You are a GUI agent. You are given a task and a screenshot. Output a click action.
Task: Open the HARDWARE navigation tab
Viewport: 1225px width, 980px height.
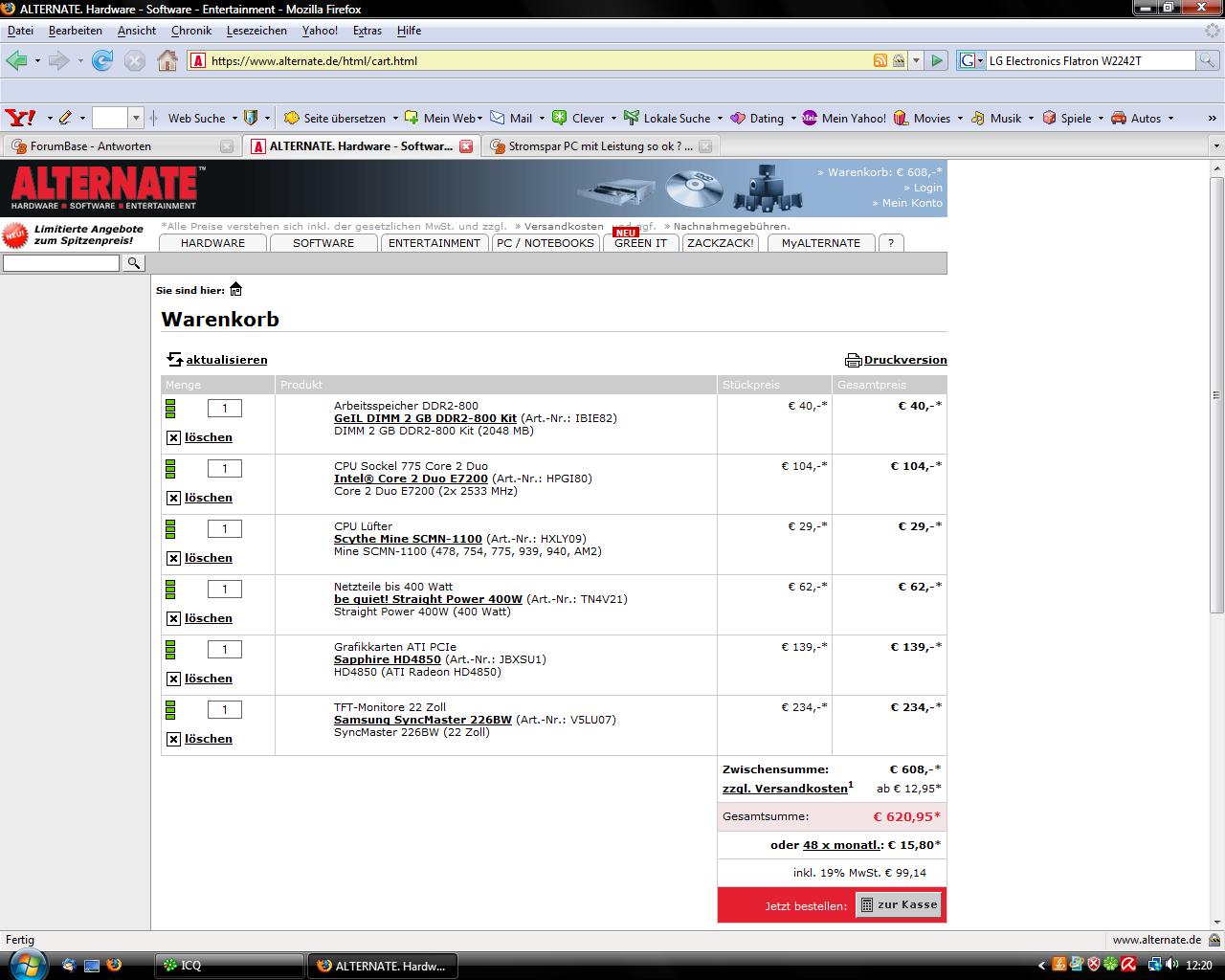[x=212, y=243]
